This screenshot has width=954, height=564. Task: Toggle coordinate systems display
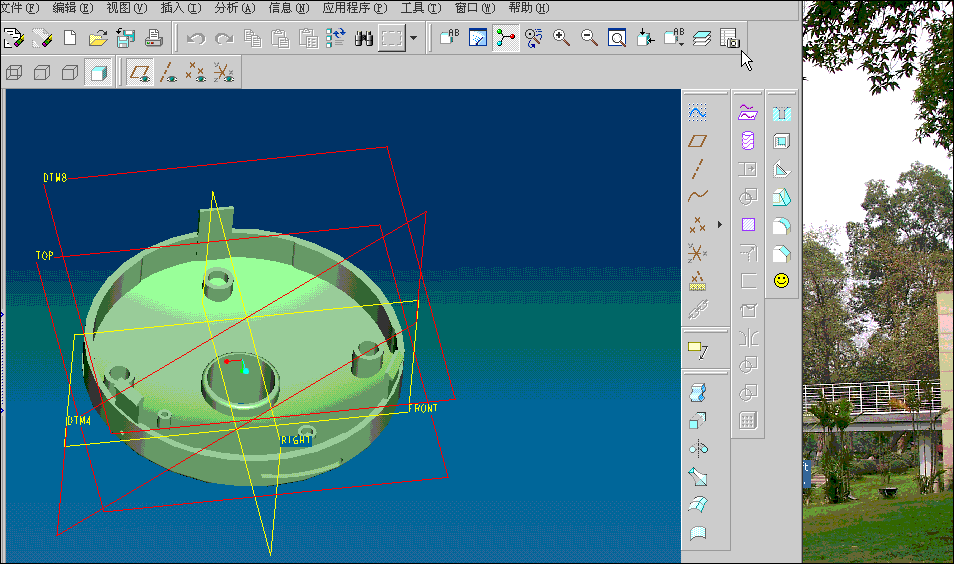click(x=223, y=73)
